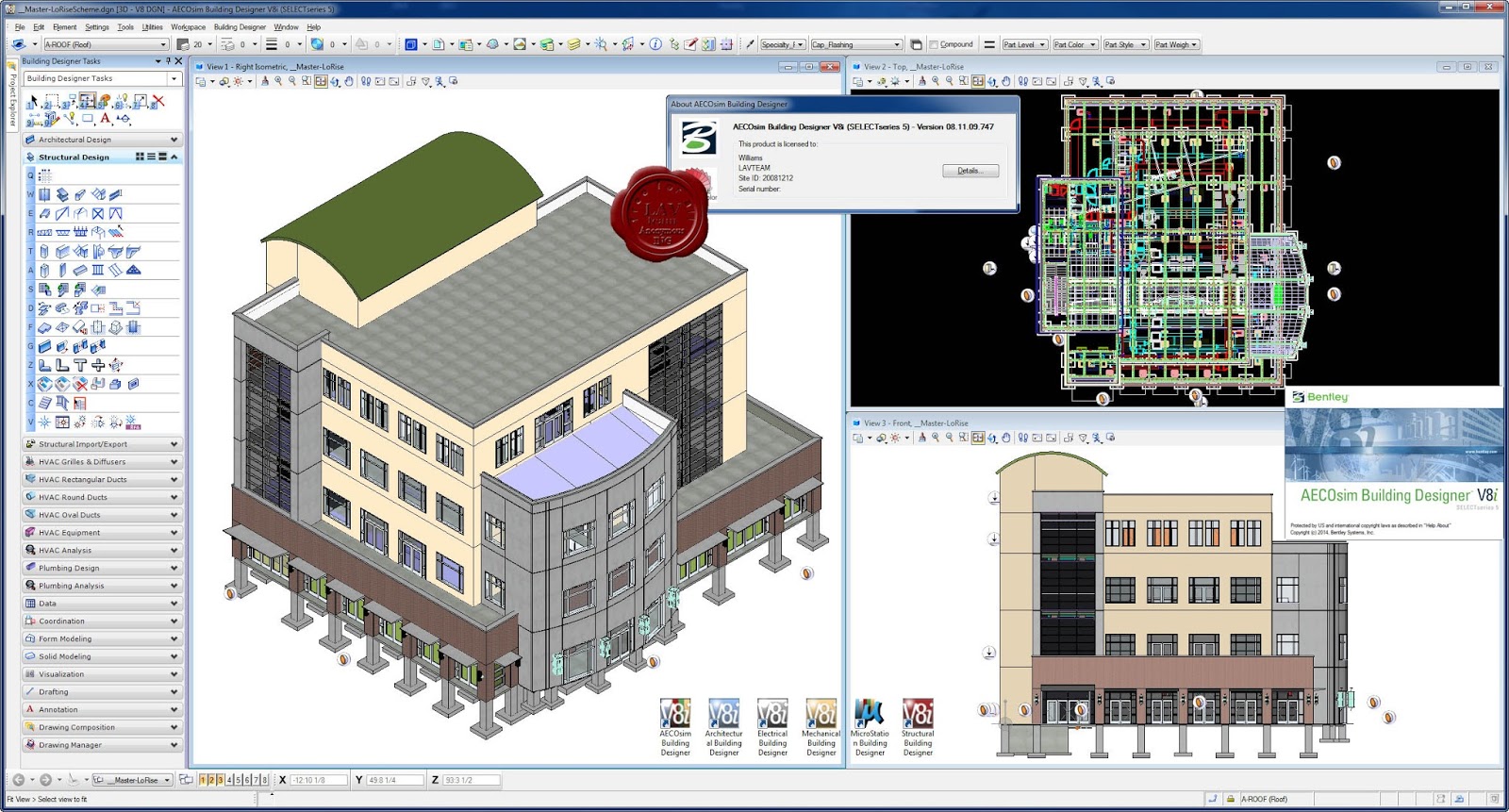Open the Help menu
The image size is (1509, 812).
(314, 27)
